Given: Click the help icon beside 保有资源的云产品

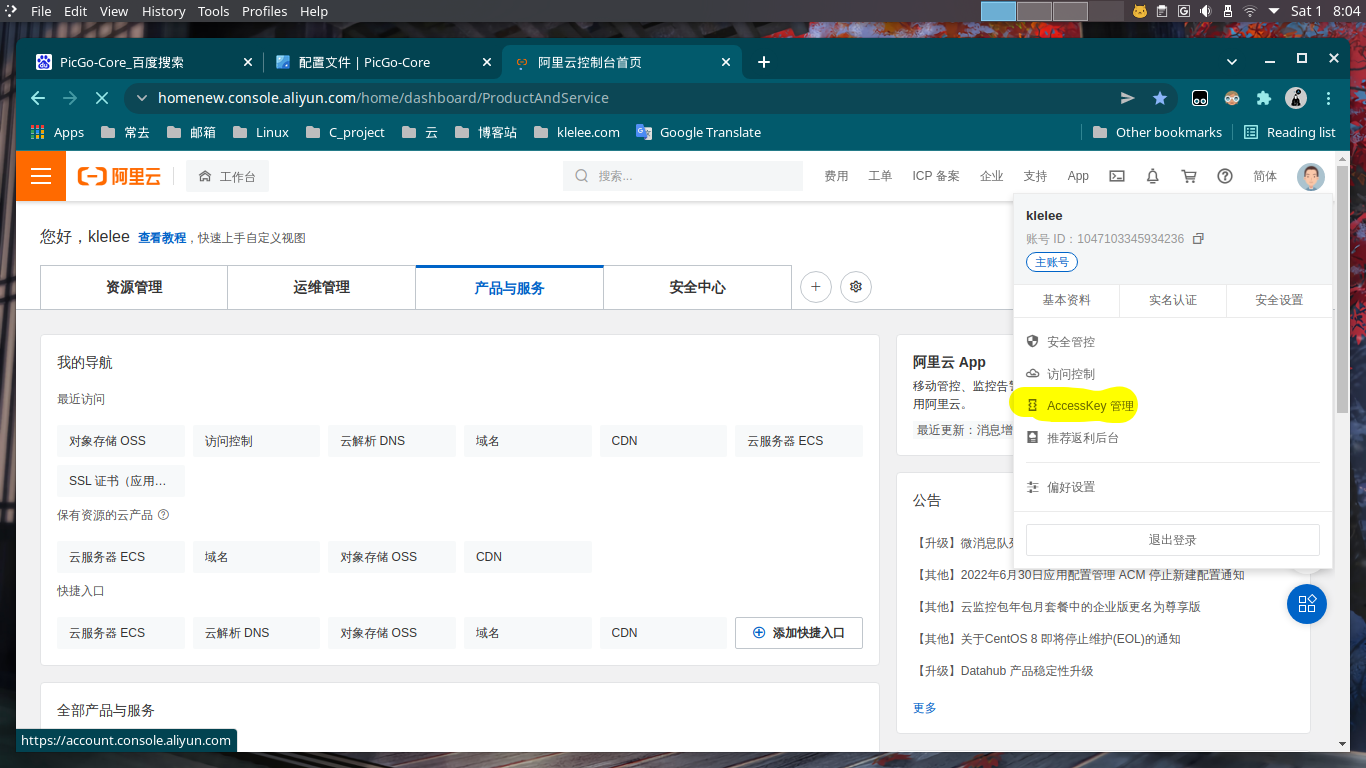Looking at the screenshot, I should click(164, 515).
